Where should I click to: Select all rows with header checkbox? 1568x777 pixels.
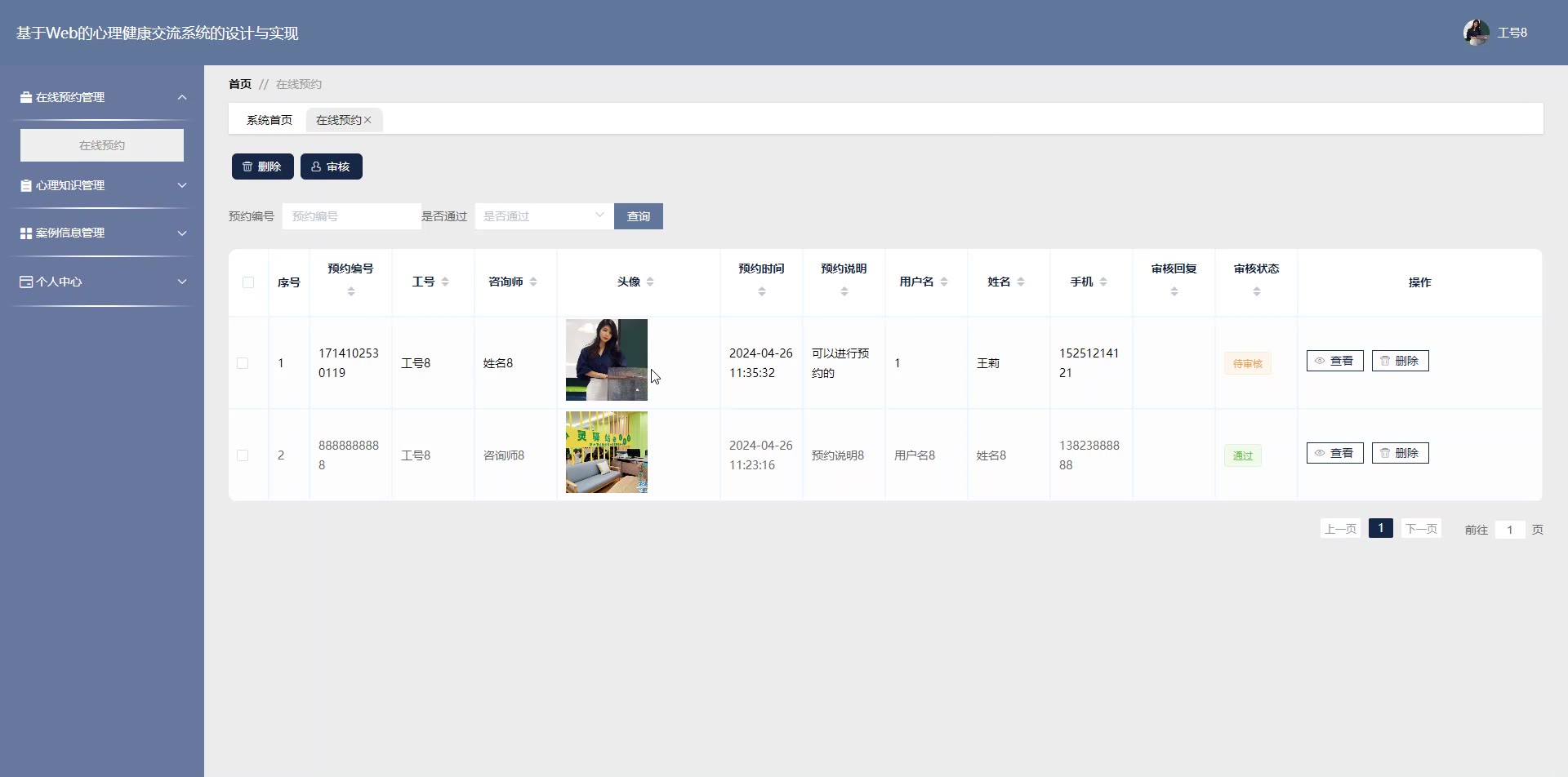pyautogui.click(x=248, y=282)
